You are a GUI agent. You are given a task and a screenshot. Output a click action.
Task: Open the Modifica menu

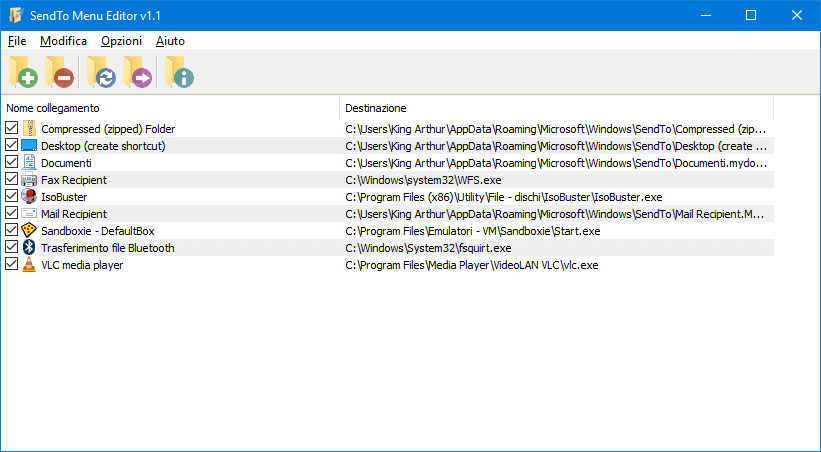point(63,41)
